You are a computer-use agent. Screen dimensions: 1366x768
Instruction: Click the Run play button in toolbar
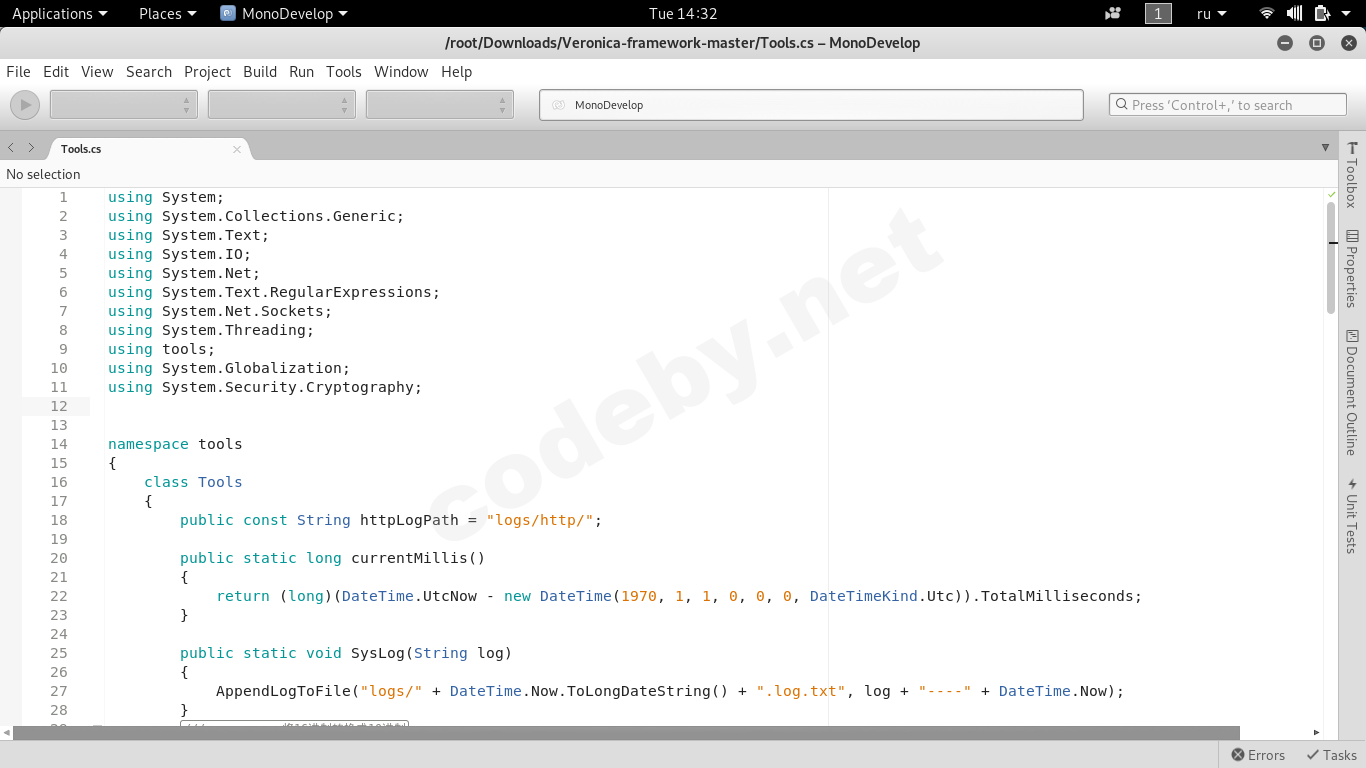click(25, 105)
